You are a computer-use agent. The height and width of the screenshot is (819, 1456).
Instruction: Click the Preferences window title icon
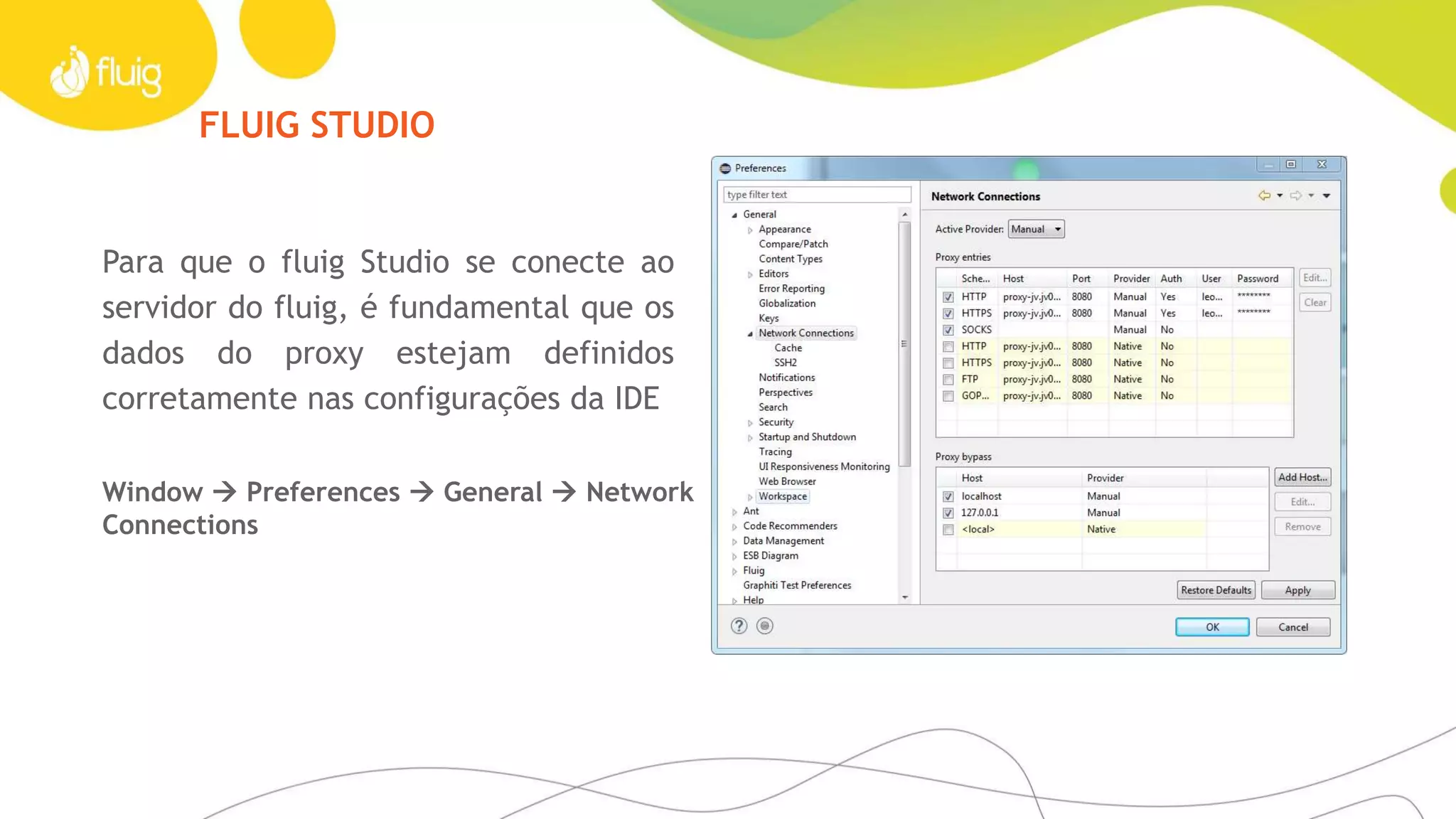coord(725,168)
